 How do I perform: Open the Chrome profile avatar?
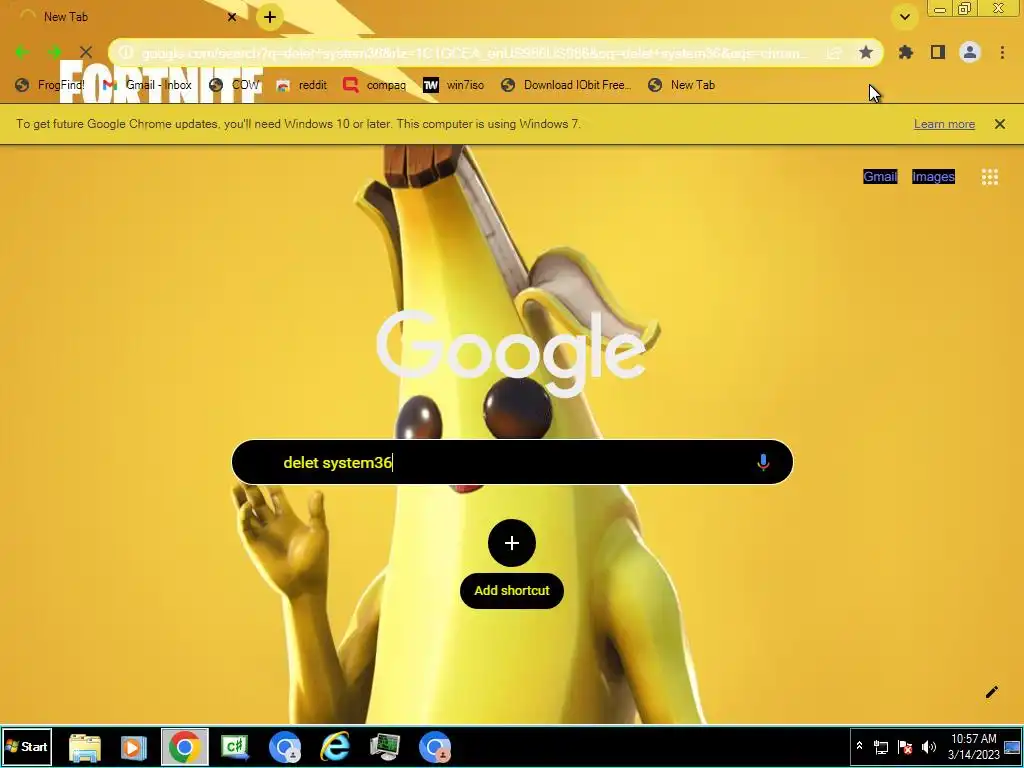970,52
